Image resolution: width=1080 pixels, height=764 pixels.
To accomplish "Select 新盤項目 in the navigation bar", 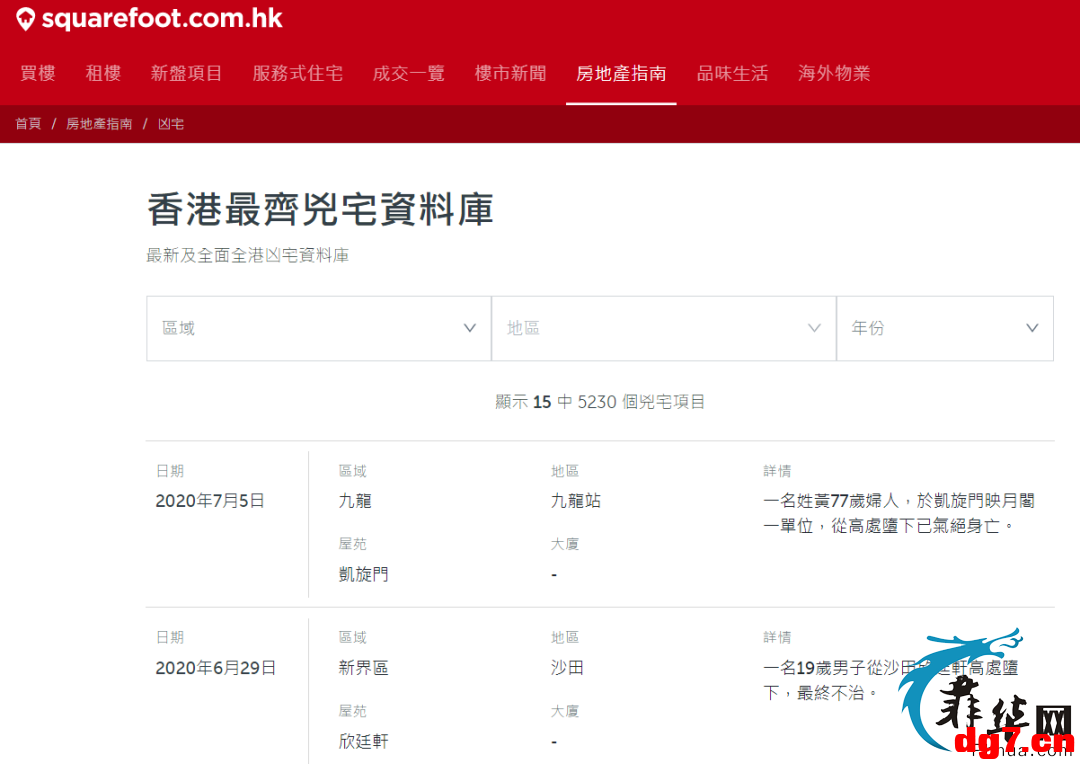I will (x=187, y=73).
